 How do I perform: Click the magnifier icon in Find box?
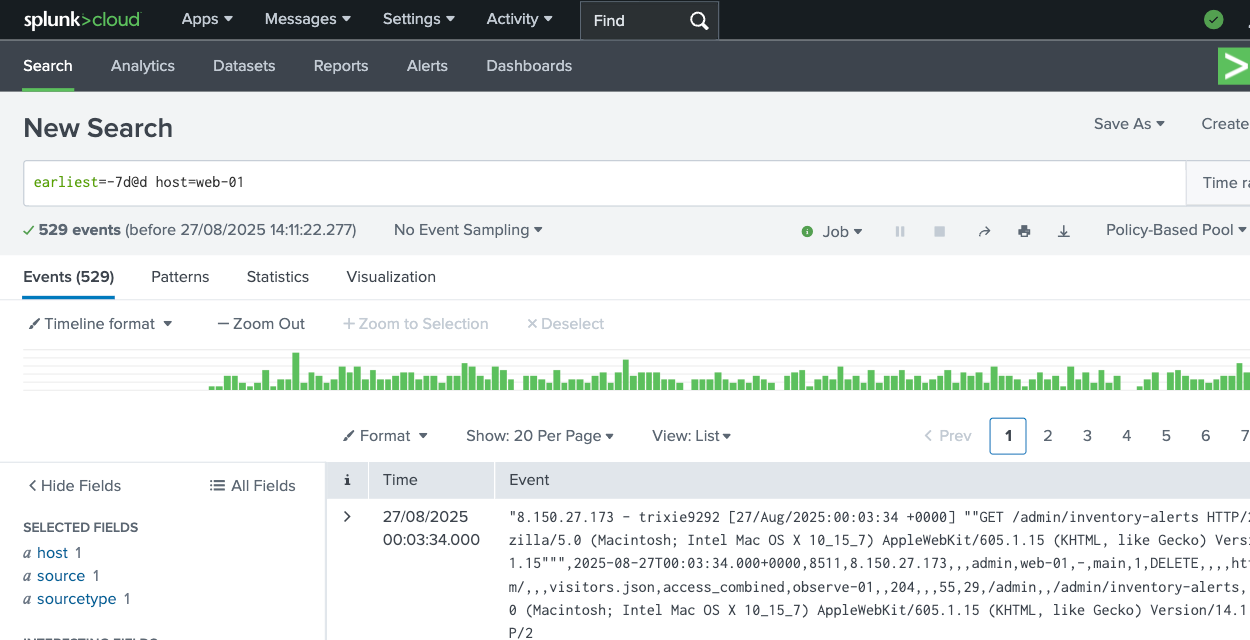coord(699,20)
